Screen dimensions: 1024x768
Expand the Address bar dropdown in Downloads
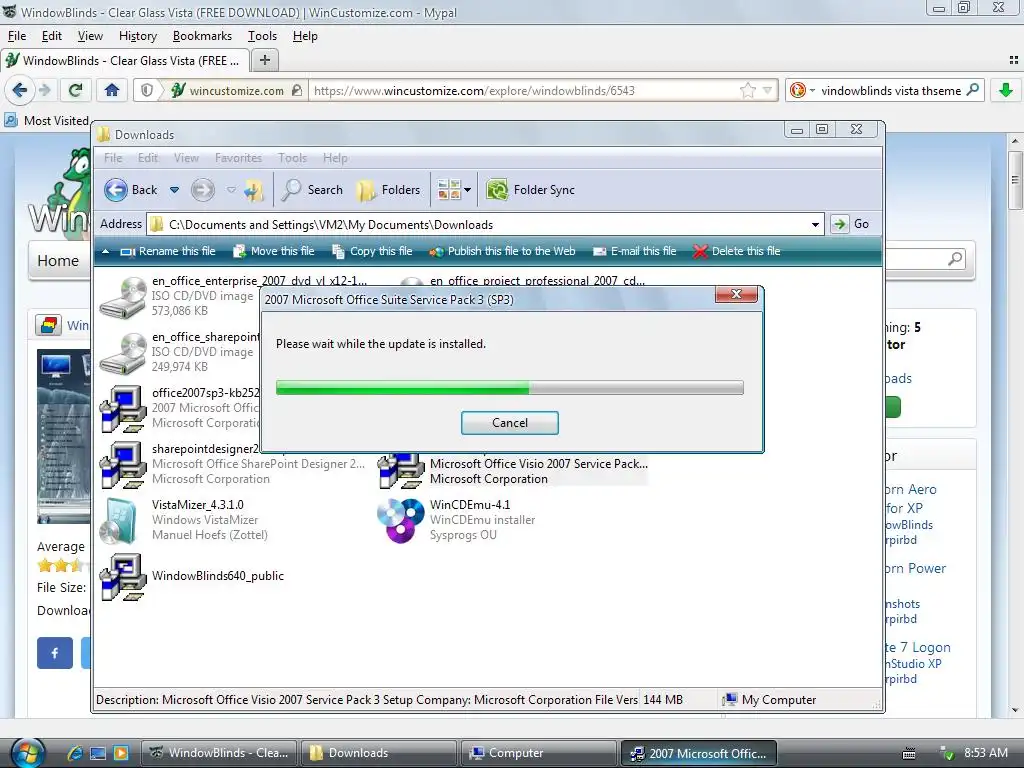tap(815, 225)
